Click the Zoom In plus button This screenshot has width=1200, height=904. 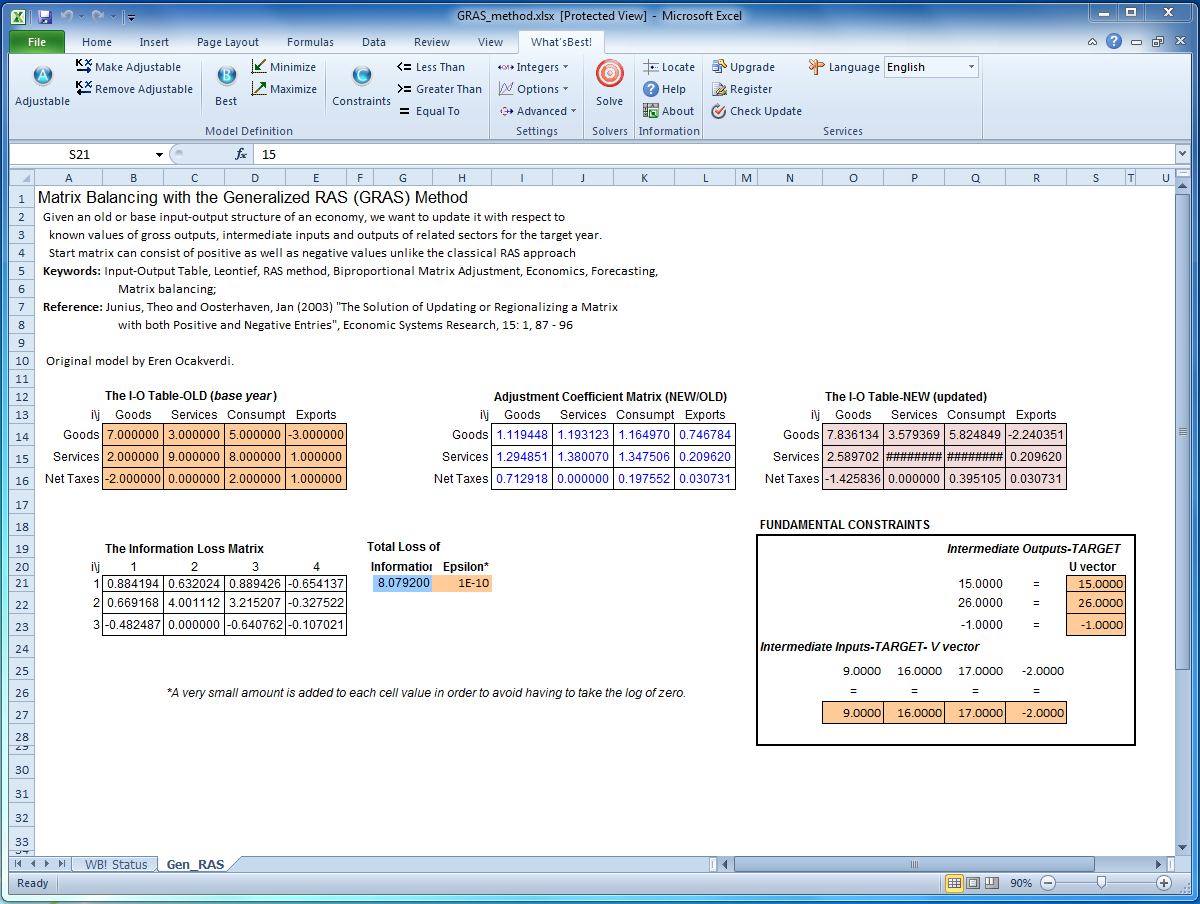pos(1164,883)
